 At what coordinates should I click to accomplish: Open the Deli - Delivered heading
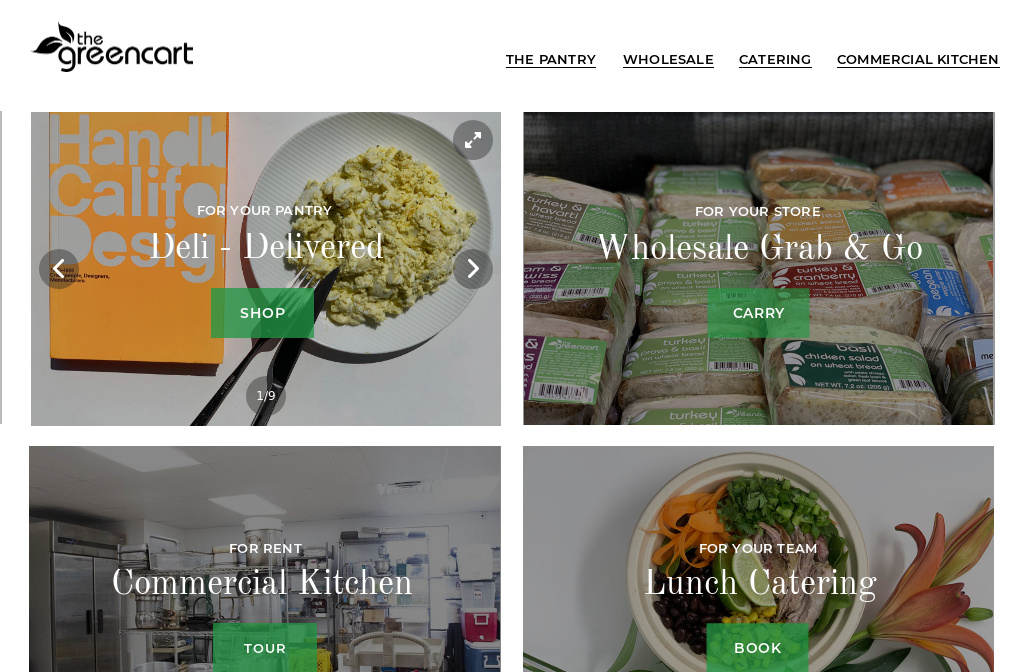266,247
